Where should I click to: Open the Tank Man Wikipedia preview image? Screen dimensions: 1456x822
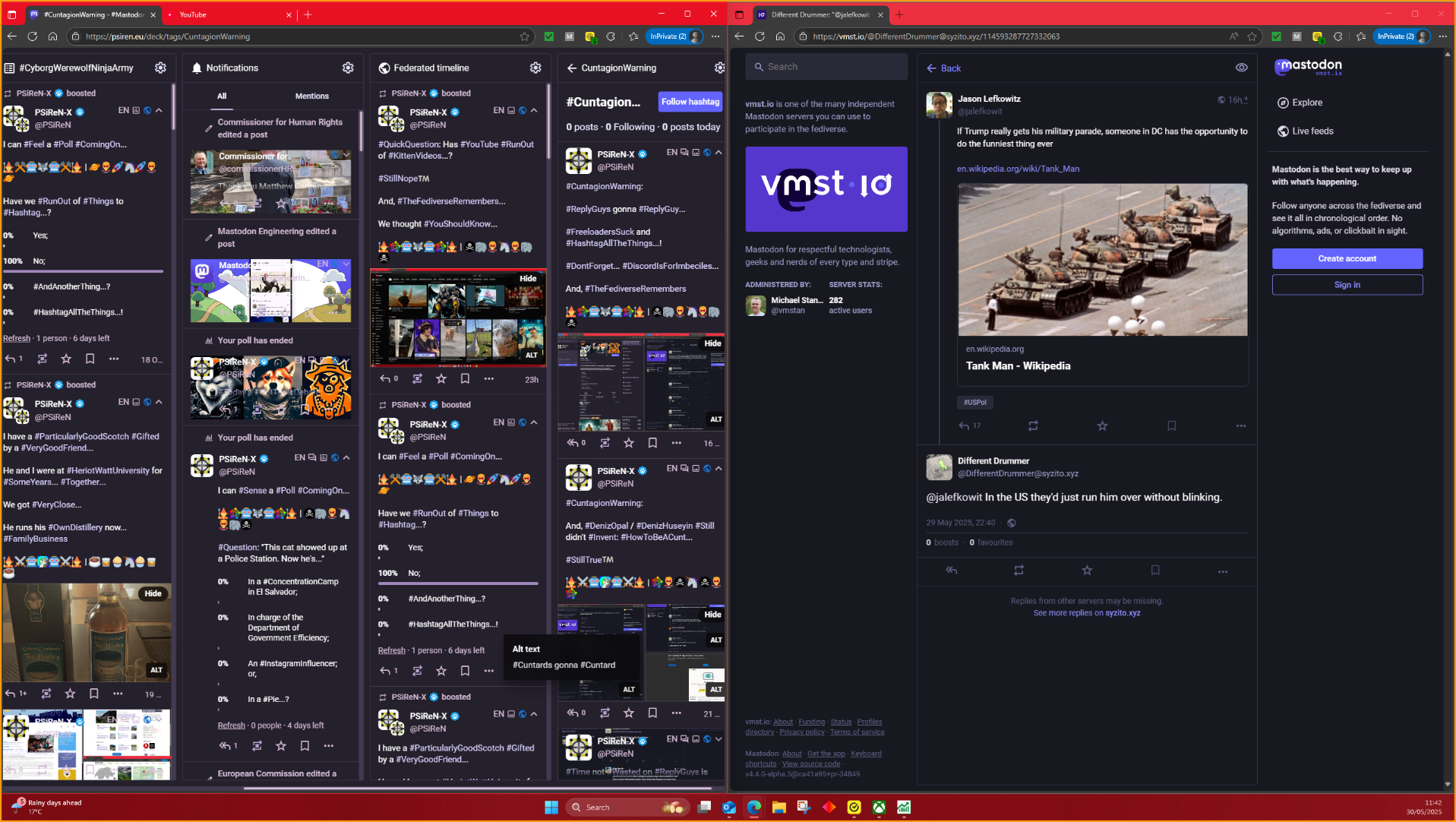tap(1102, 259)
